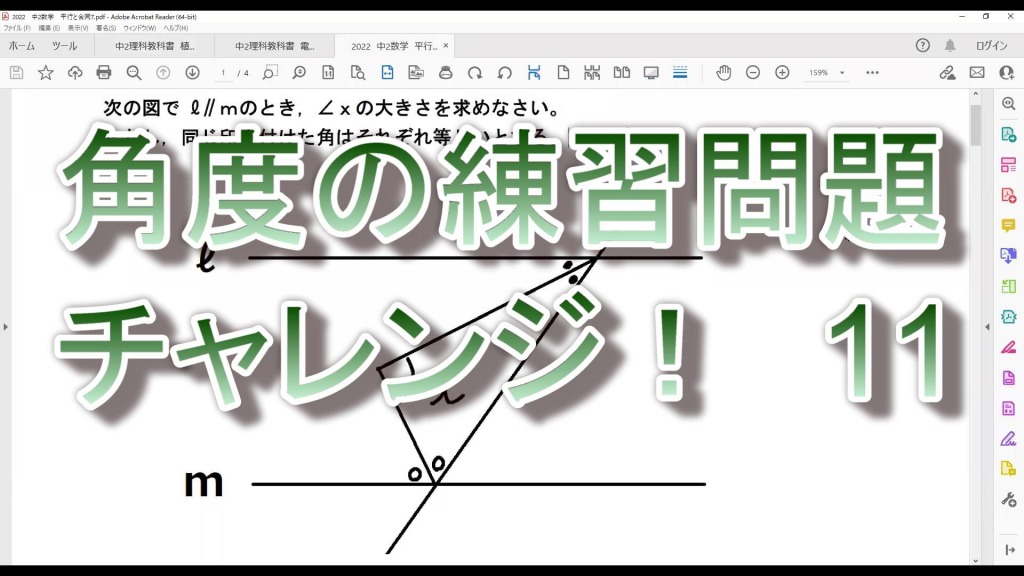Open the ファイル menu

tap(16, 28)
